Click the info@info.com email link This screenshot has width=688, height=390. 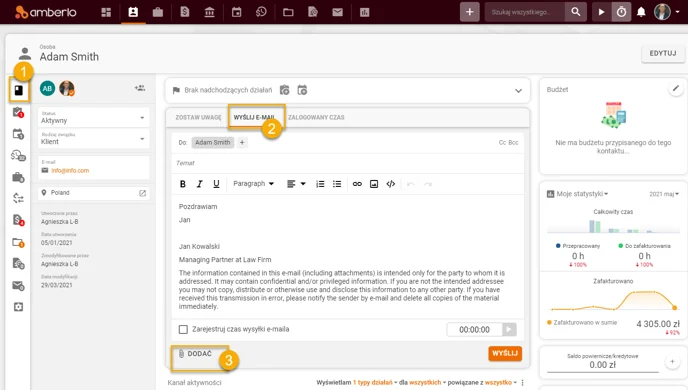coord(70,171)
